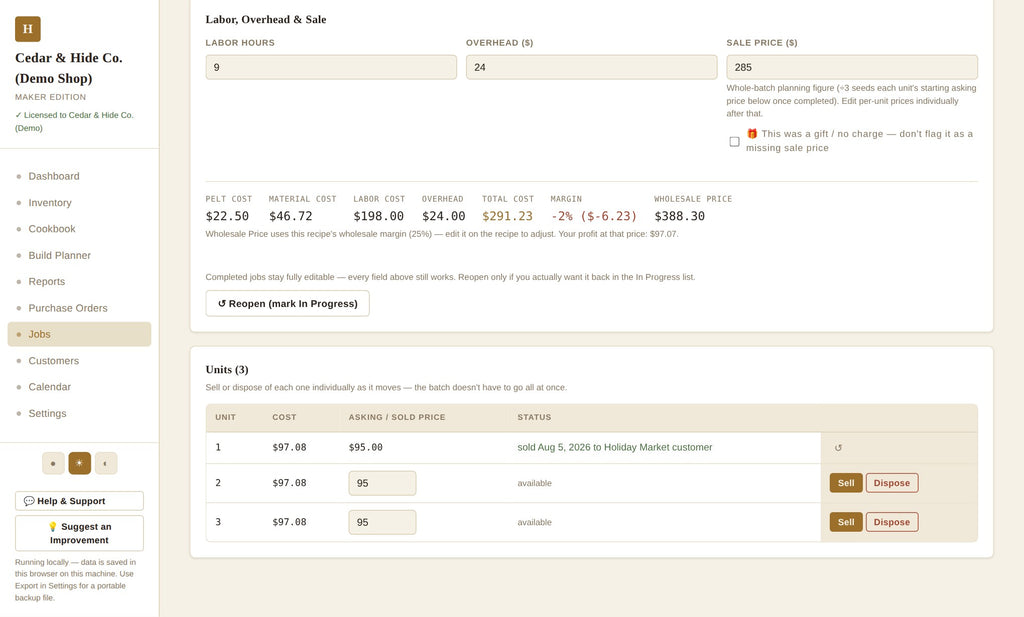Toggle the gift / no charge checkbox
This screenshot has height=617, width=1024.
734,141
